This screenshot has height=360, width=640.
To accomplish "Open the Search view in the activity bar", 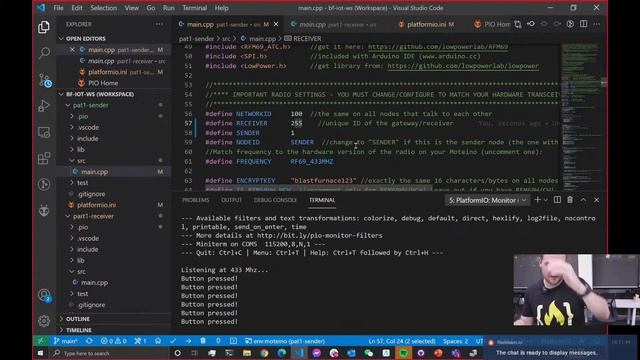I will tap(44, 53).
